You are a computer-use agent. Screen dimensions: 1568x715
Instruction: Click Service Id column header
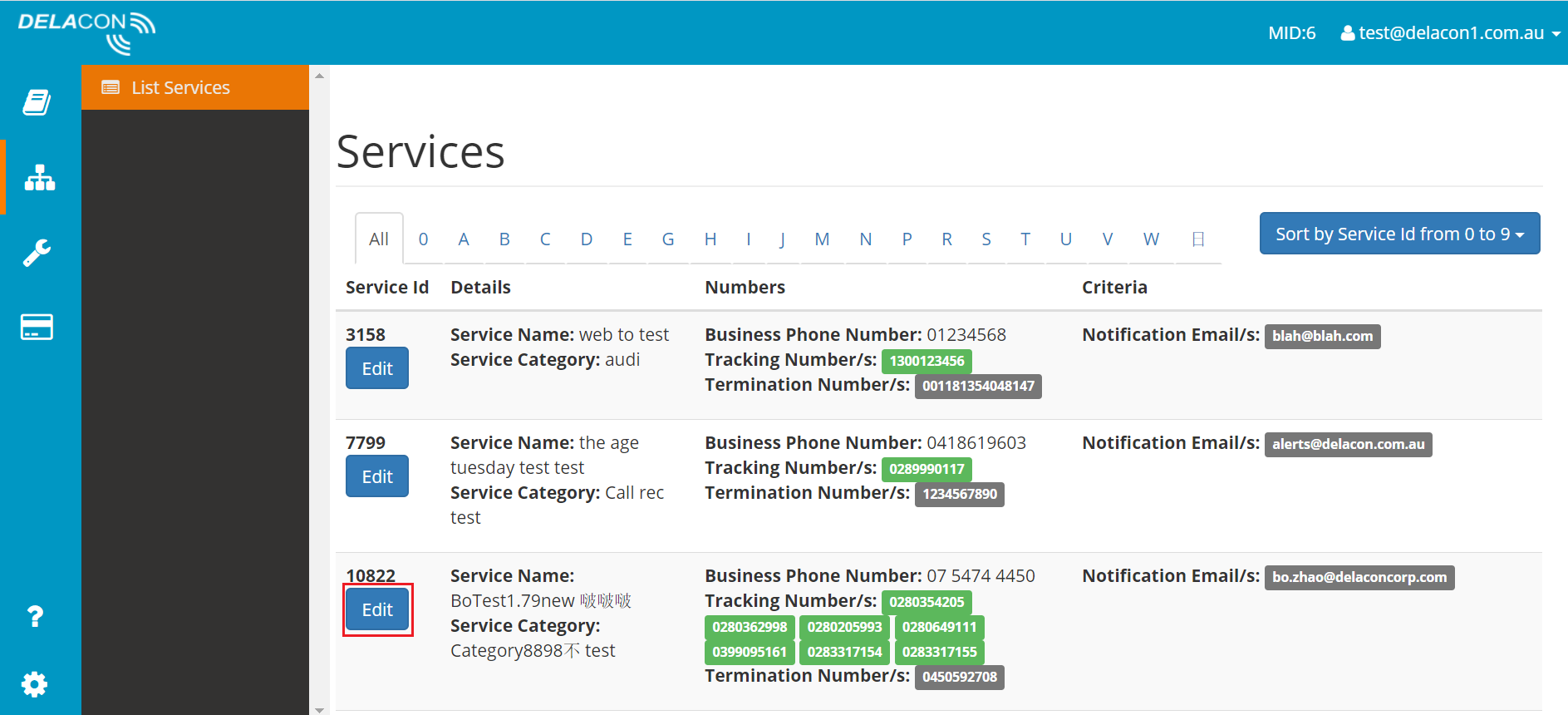(387, 287)
